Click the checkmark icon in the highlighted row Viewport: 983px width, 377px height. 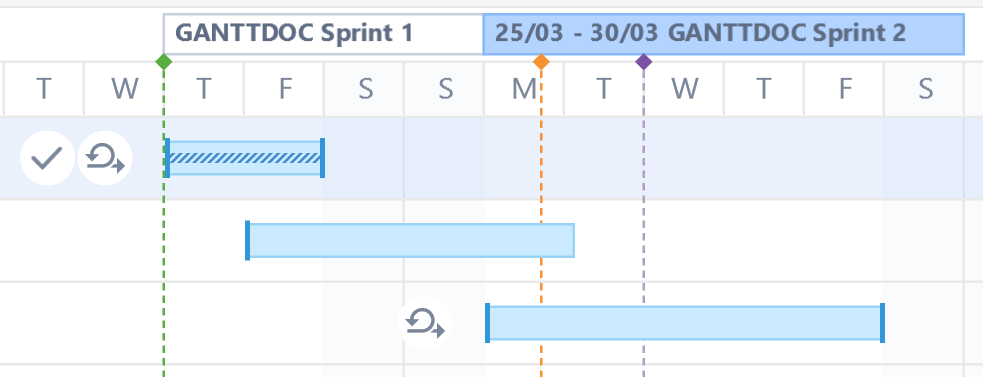pos(48,158)
